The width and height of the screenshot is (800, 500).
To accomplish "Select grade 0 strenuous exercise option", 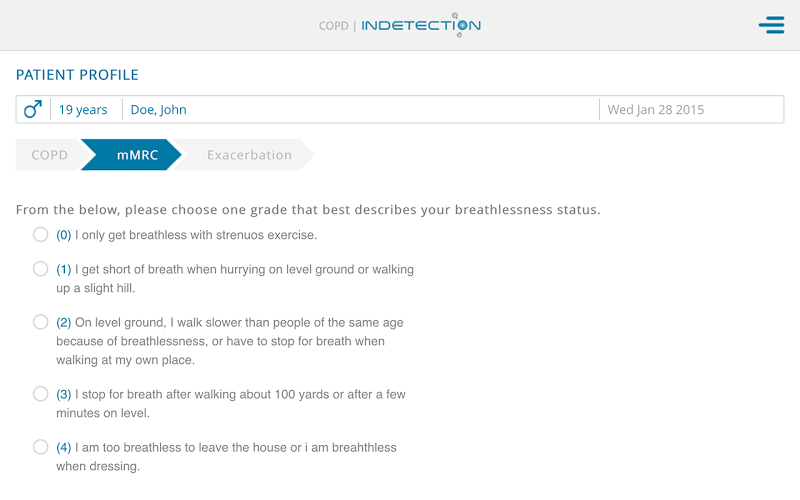I will click(40, 235).
